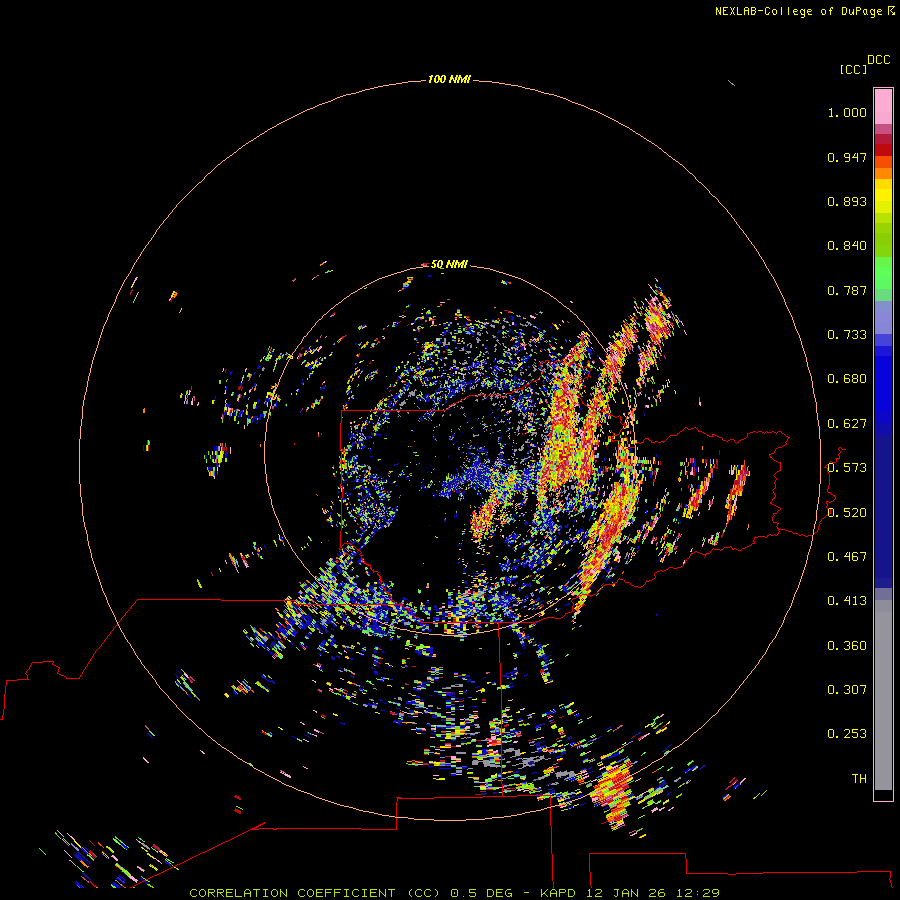Click the 0.573 scale value
Screen dimensions: 900x900
(847, 468)
